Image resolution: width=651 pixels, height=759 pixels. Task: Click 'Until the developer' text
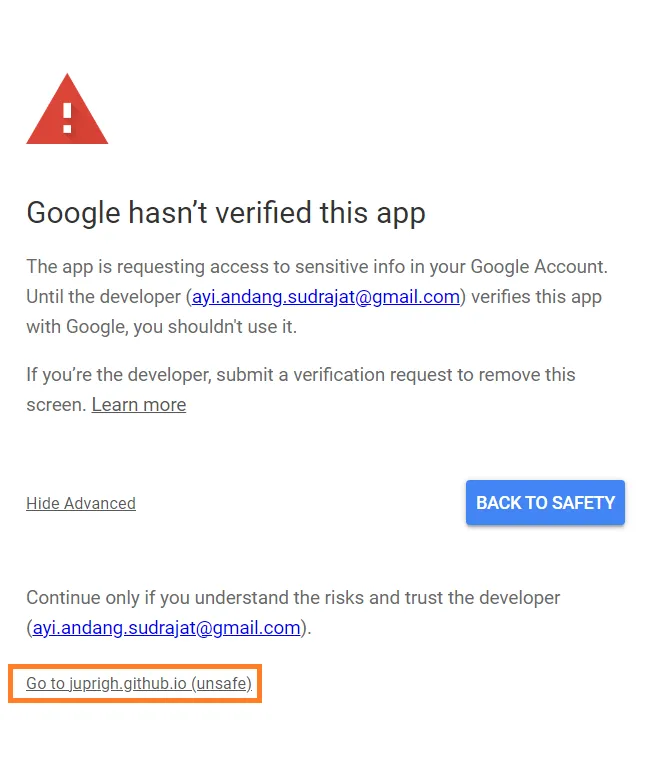tap(104, 297)
